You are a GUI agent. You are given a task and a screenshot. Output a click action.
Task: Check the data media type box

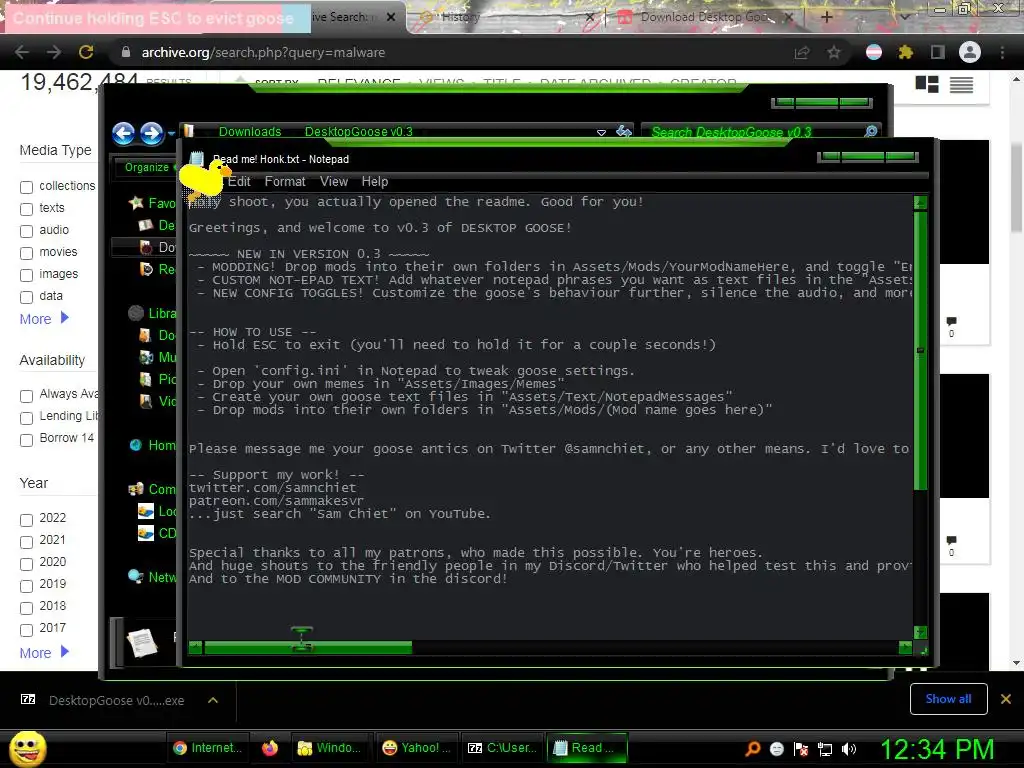[26, 297]
